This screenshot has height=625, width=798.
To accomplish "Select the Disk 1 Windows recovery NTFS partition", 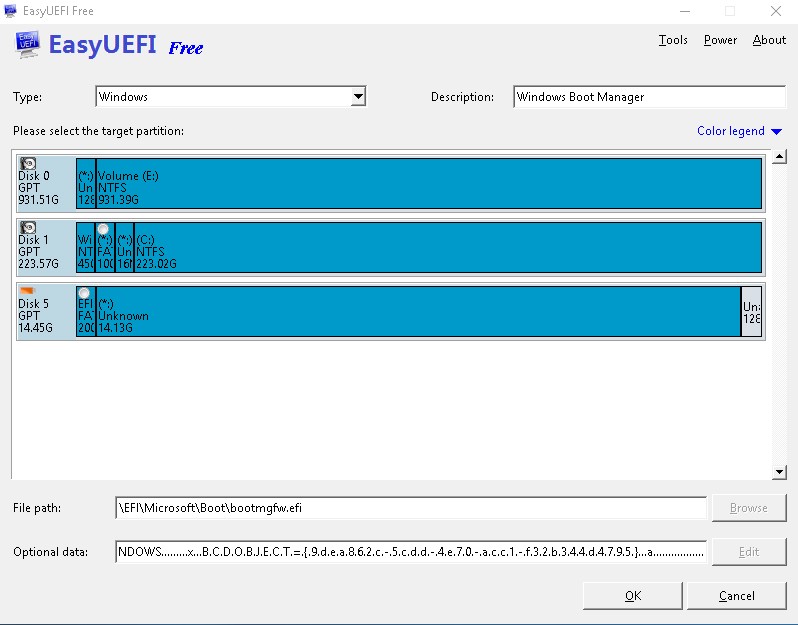I will pyautogui.click(x=86, y=247).
